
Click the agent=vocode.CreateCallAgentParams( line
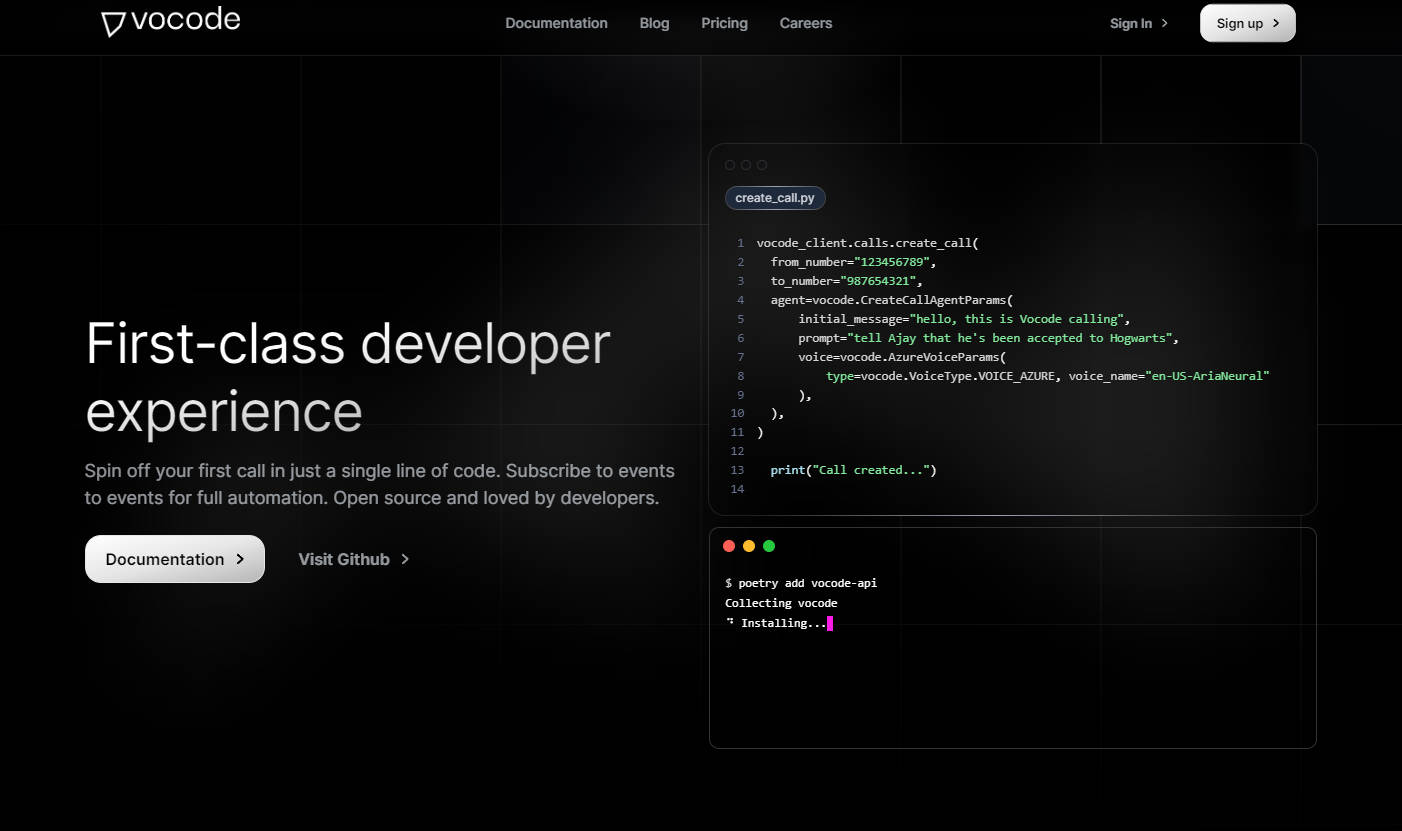click(x=892, y=300)
